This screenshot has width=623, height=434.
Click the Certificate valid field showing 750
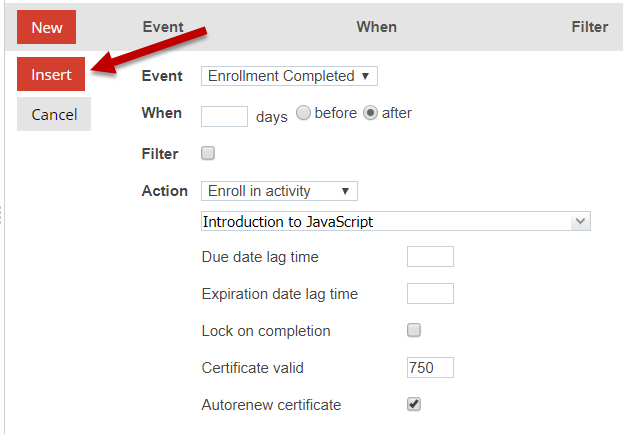pyautogui.click(x=430, y=367)
